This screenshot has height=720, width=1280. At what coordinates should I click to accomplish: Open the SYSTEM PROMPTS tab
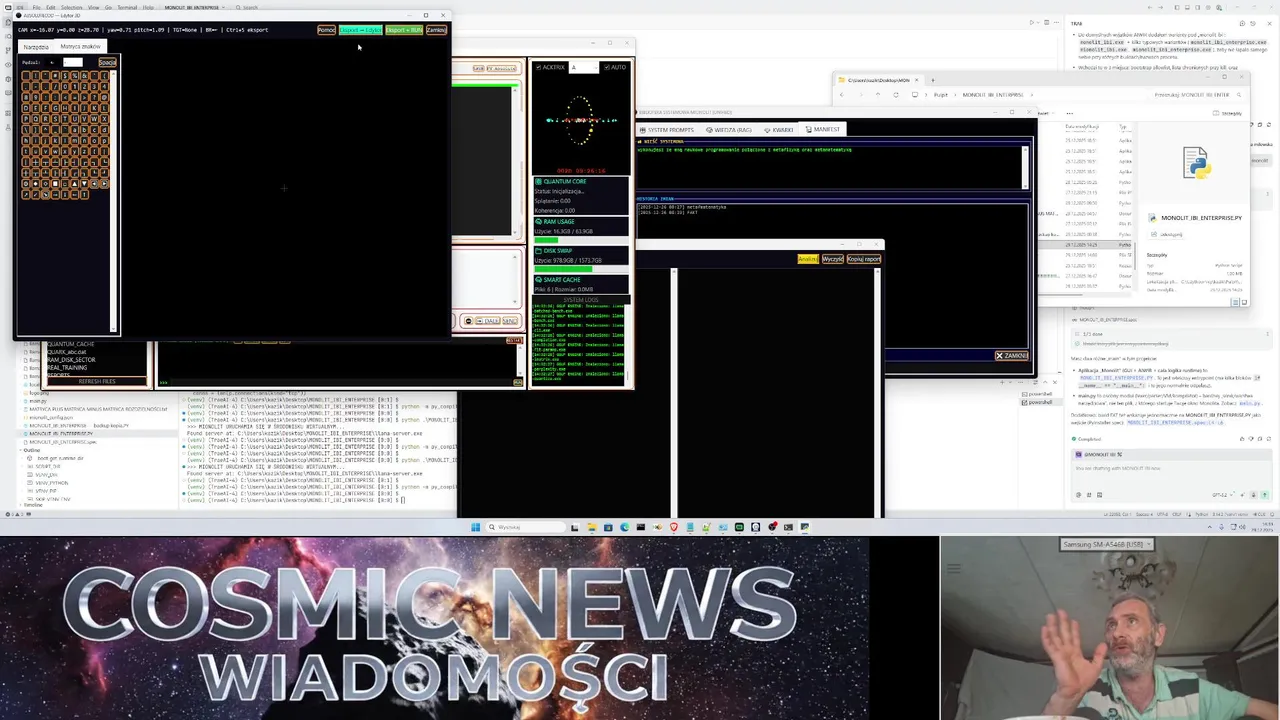pyautogui.click(x=667, y=129)
